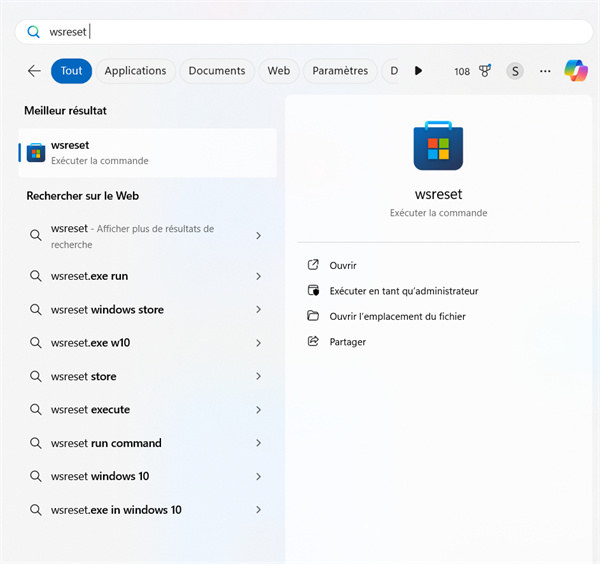Open the wsreset best result entry

pyautogui.click(x=148, y=153)
